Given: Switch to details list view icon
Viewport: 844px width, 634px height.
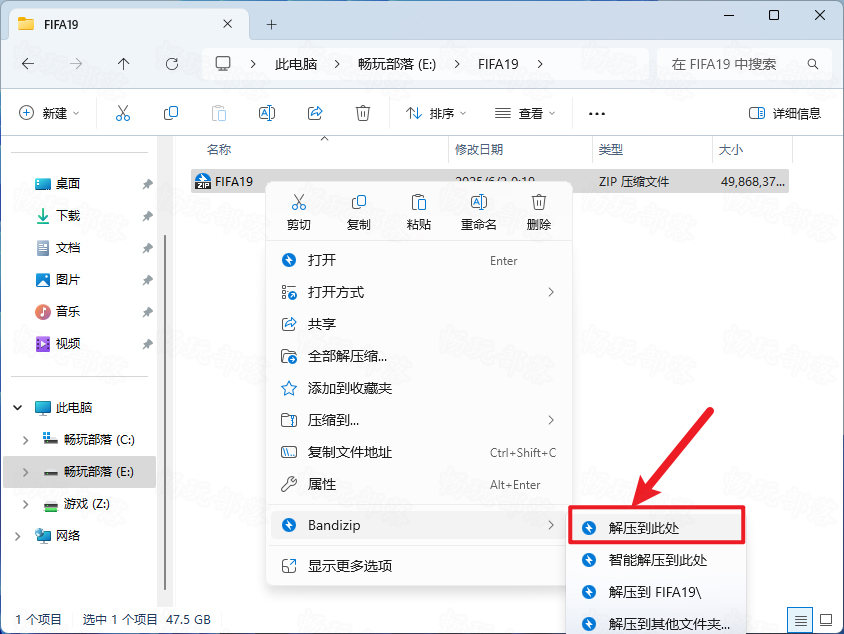Looking at the screenshot, I should (800, 621).
